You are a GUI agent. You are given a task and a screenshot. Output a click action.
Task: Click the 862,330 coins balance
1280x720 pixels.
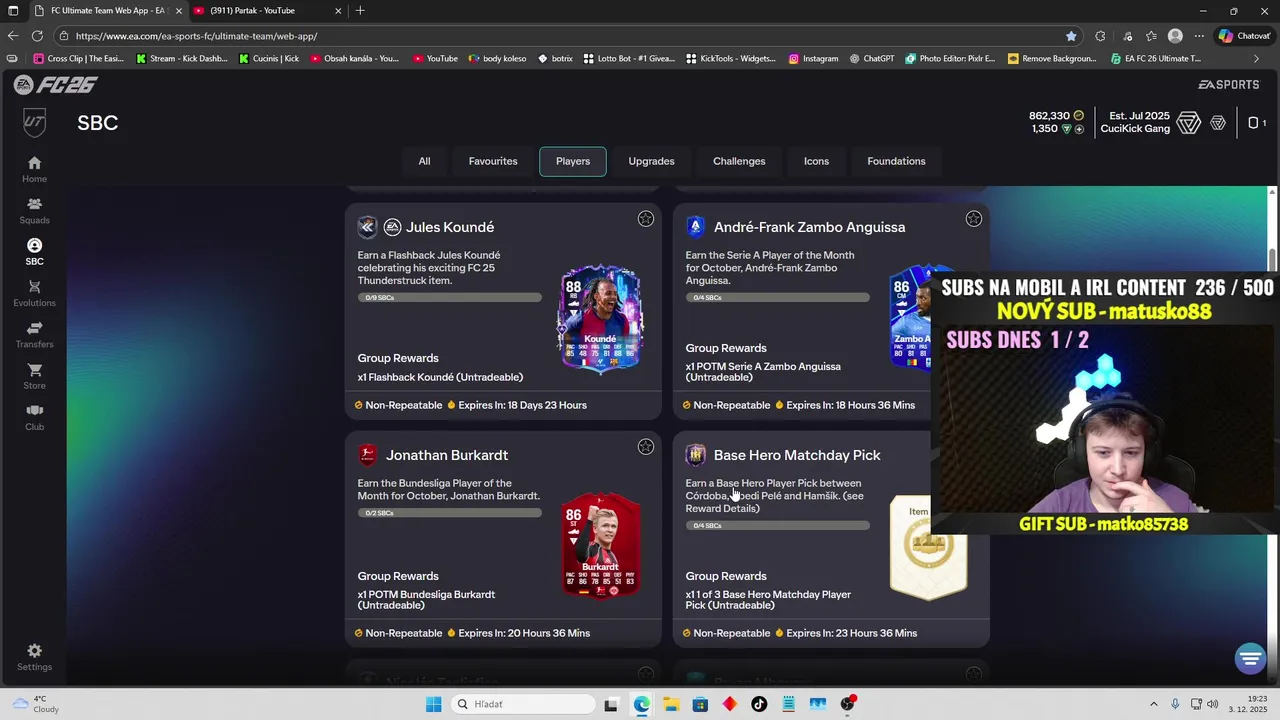1057,116
